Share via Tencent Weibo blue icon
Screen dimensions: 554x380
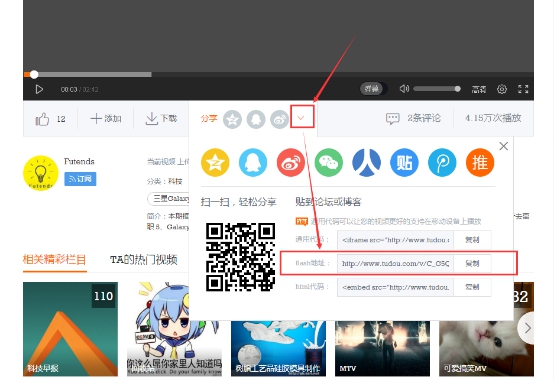[x=442, y=163]
